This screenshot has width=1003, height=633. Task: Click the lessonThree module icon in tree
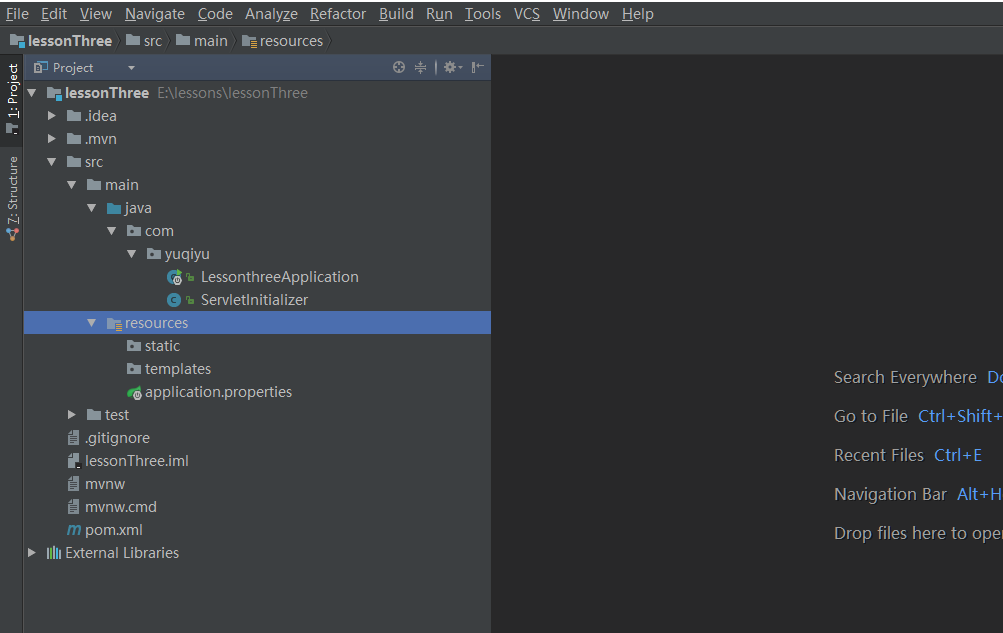click(54, 93)
